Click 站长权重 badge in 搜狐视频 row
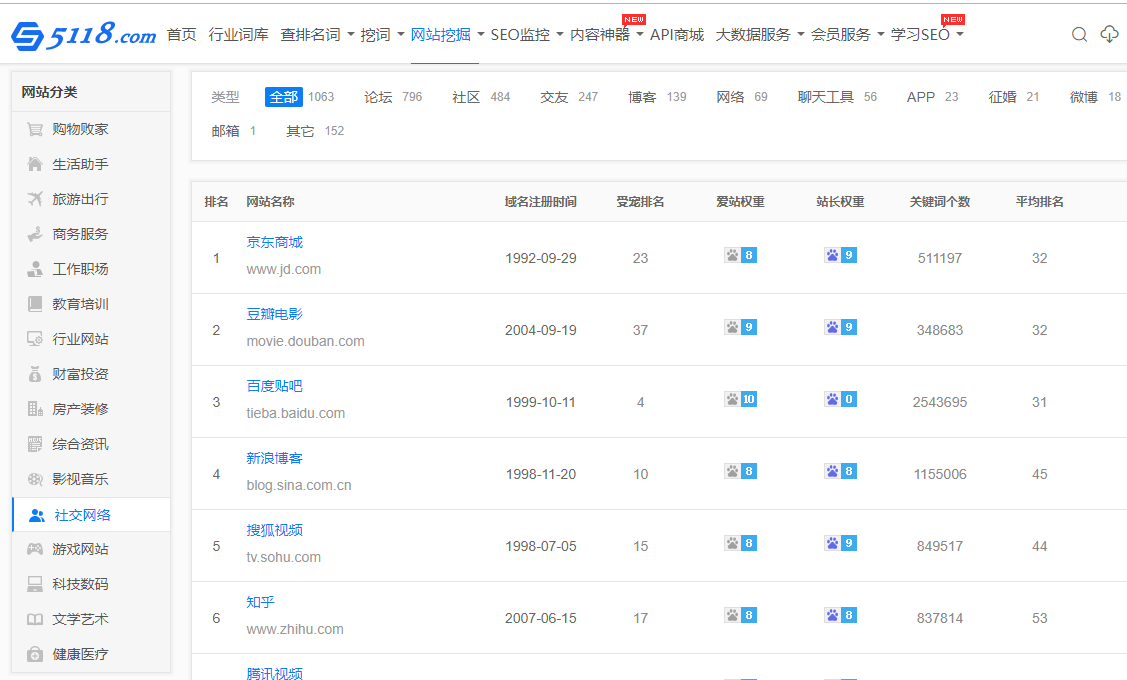This screenshot has width=1127, height=680. click(840, 543)
